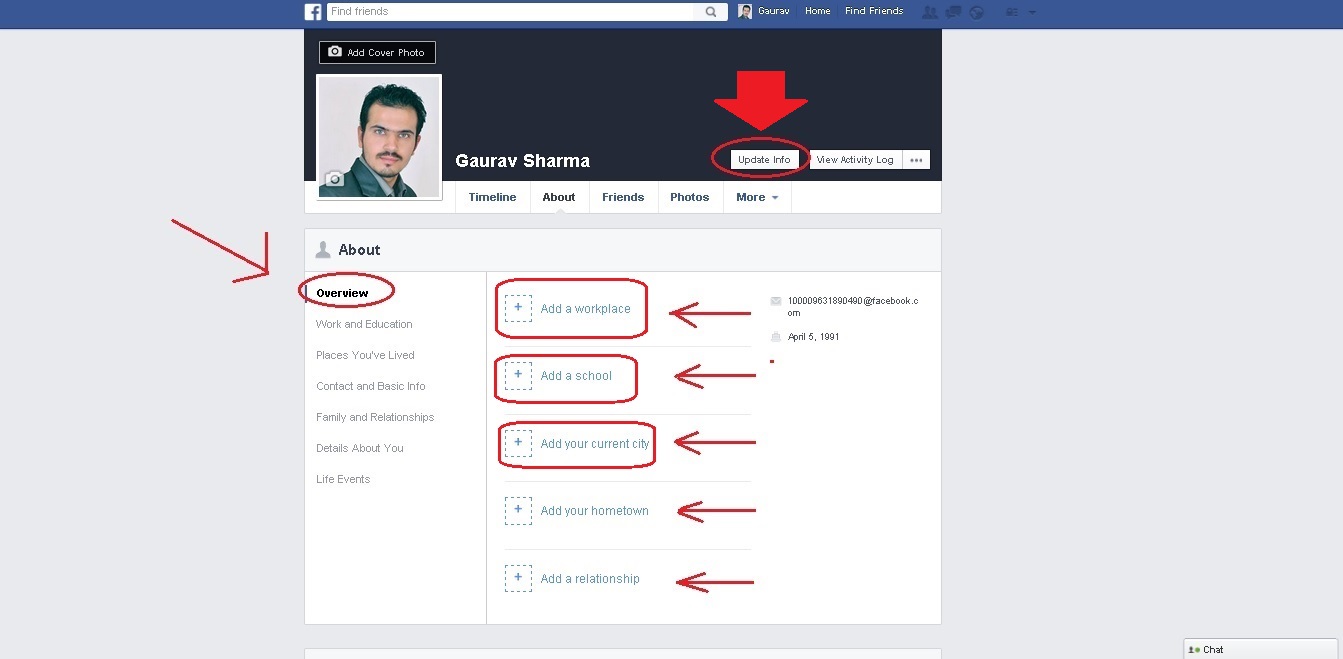The height and width of the screenshot is (659, 1343).
Task: Open the messages icon in the top bar
Action: (954, 12)
